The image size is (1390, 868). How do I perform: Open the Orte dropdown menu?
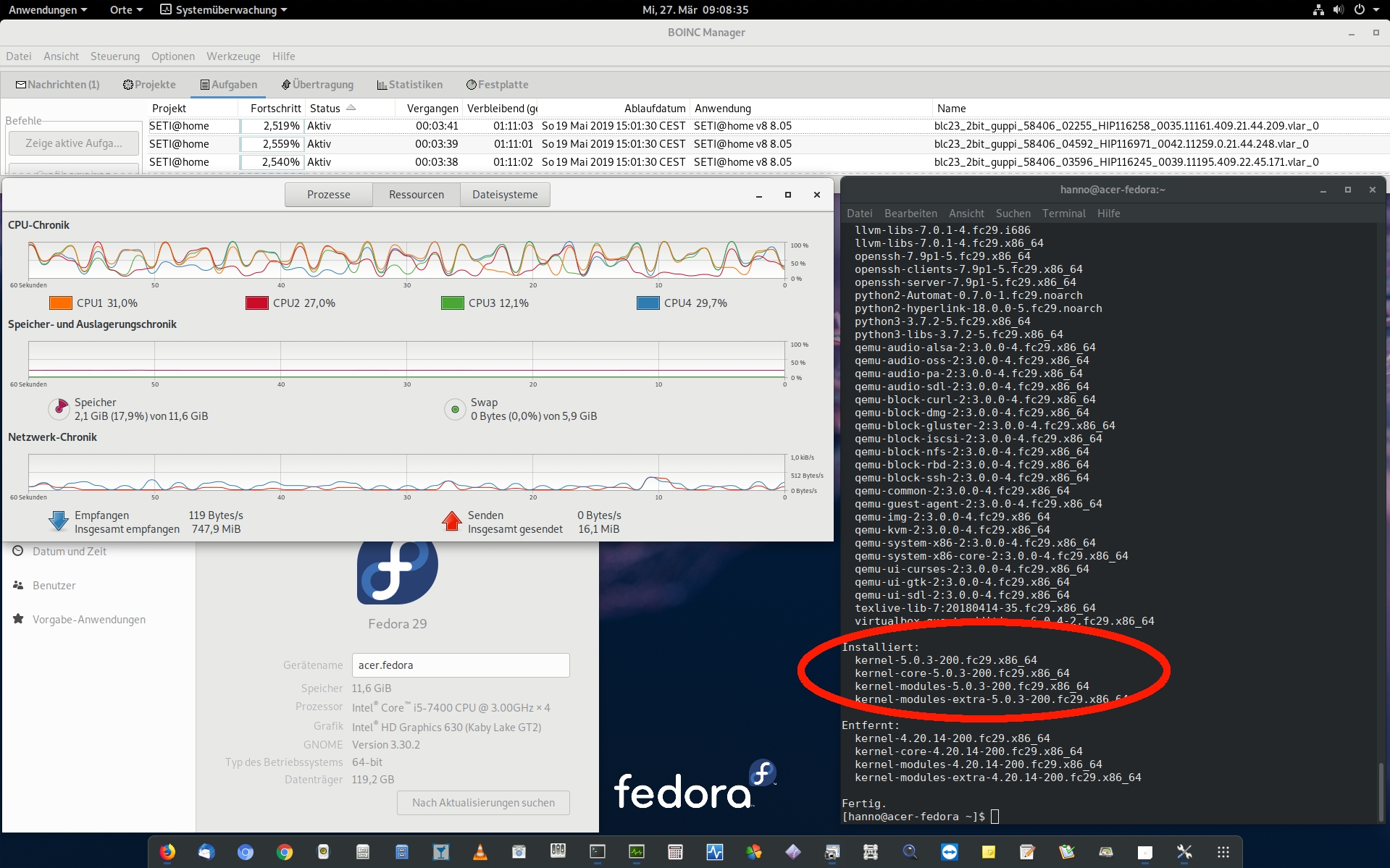(126, 9)
